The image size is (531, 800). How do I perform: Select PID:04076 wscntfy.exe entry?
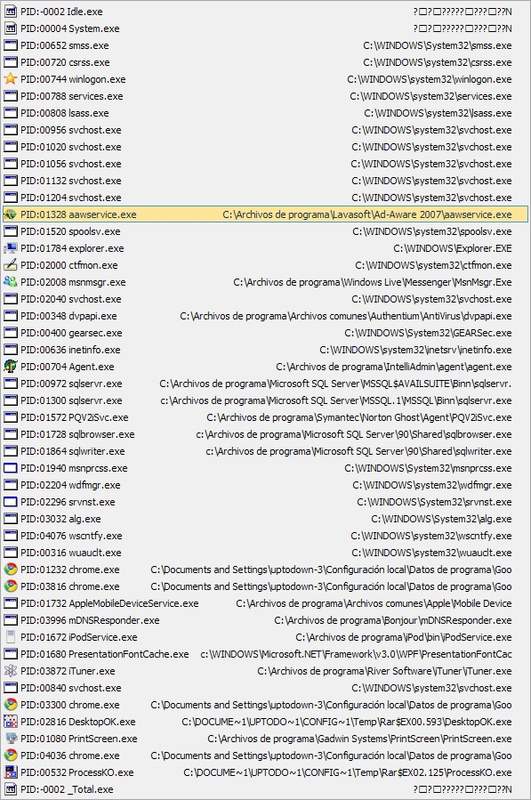click(265, 536)
